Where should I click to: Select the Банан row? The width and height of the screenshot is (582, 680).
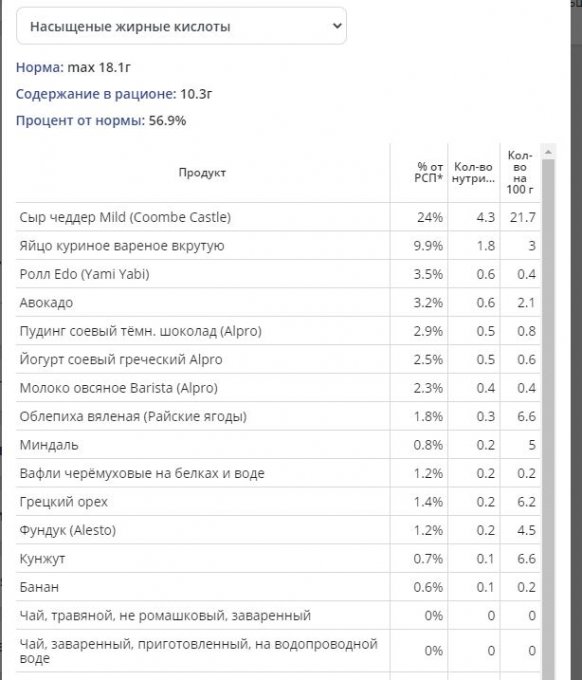[x=278, y=587]
